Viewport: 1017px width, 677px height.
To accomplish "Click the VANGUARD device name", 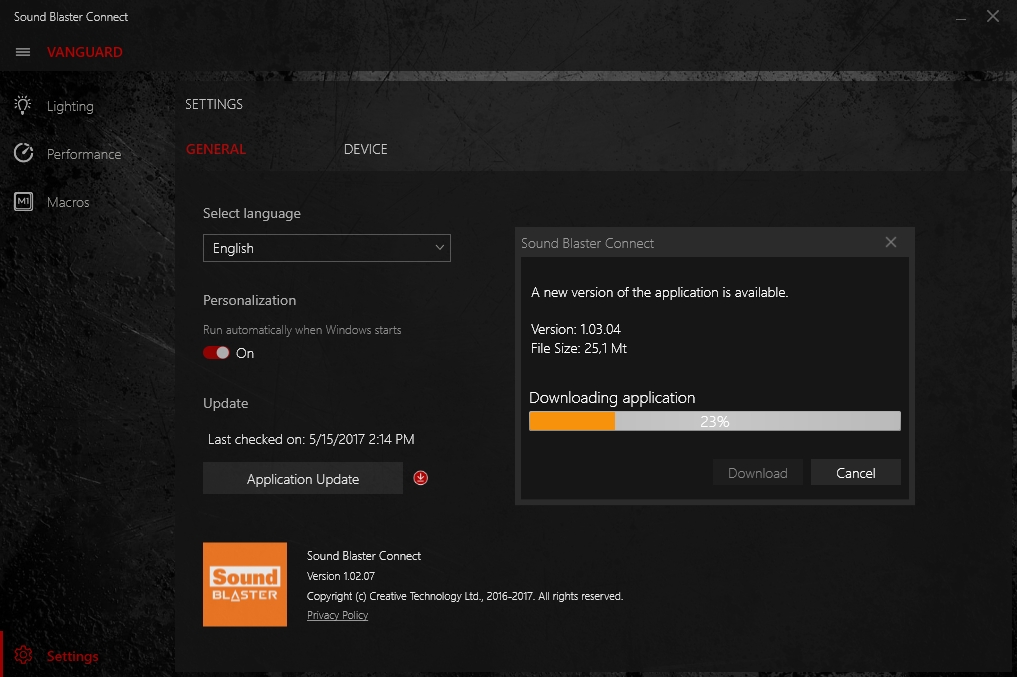I will tap(84, 52).
